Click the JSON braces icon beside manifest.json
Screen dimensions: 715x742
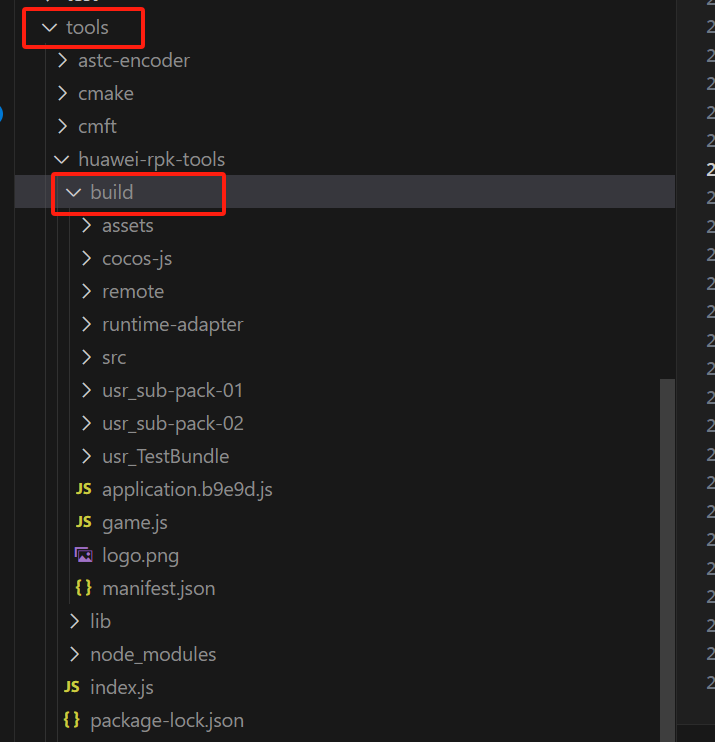[84, 588]
